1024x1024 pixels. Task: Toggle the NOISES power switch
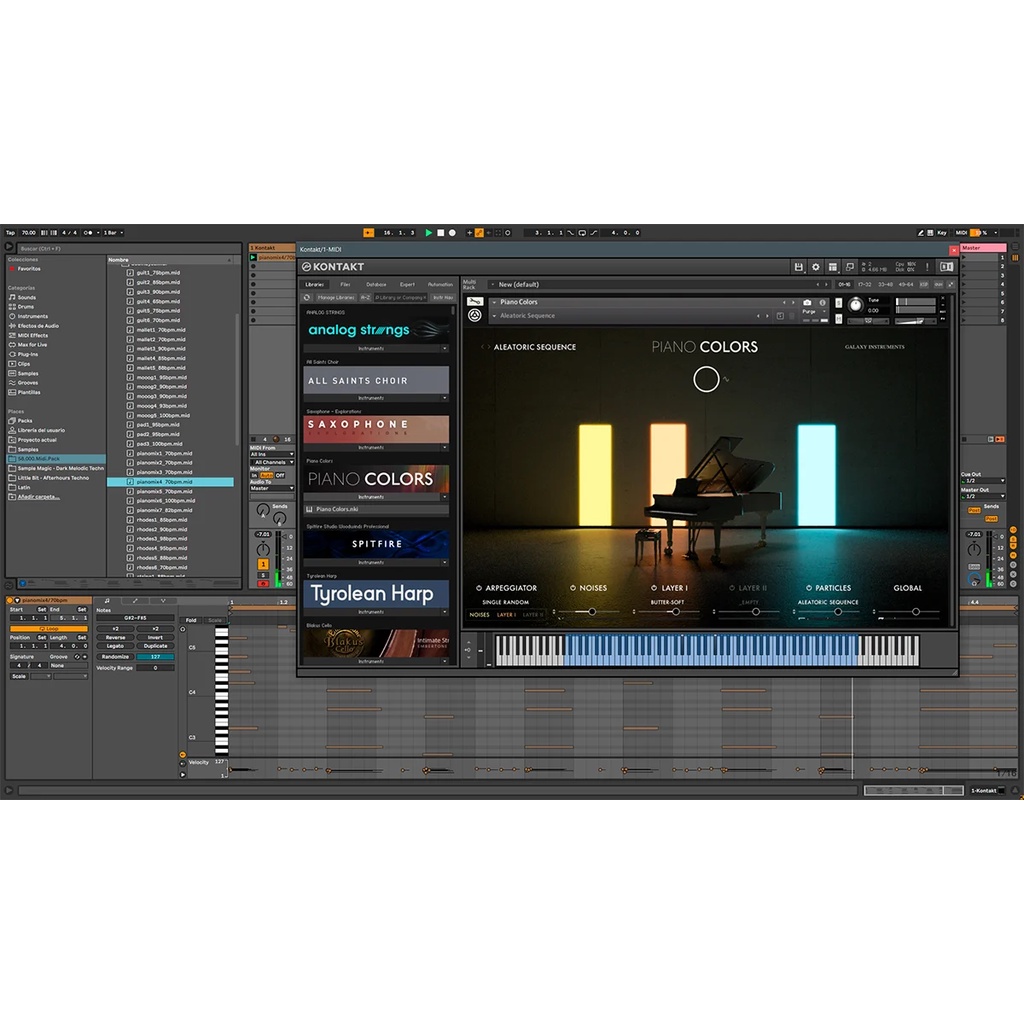(x=573, y=588)
